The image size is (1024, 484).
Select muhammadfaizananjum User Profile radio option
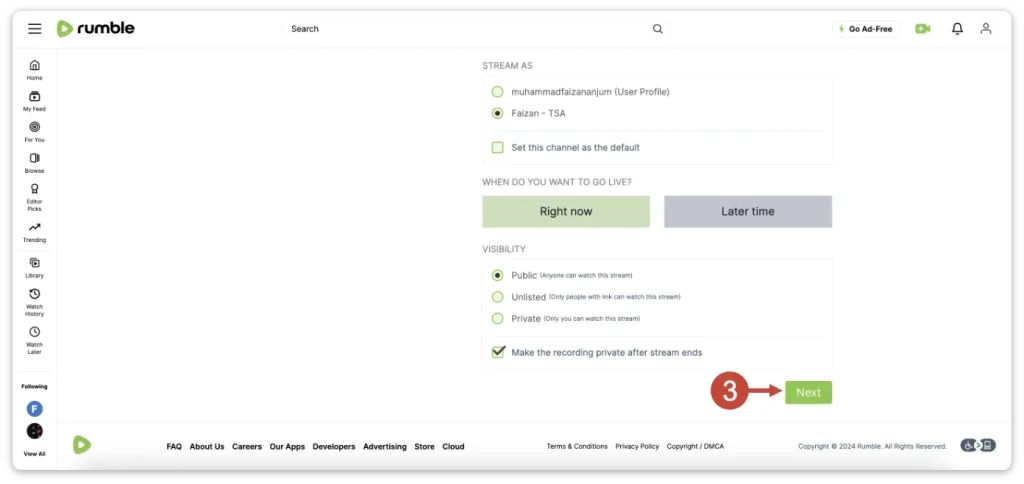coord(498,92)
